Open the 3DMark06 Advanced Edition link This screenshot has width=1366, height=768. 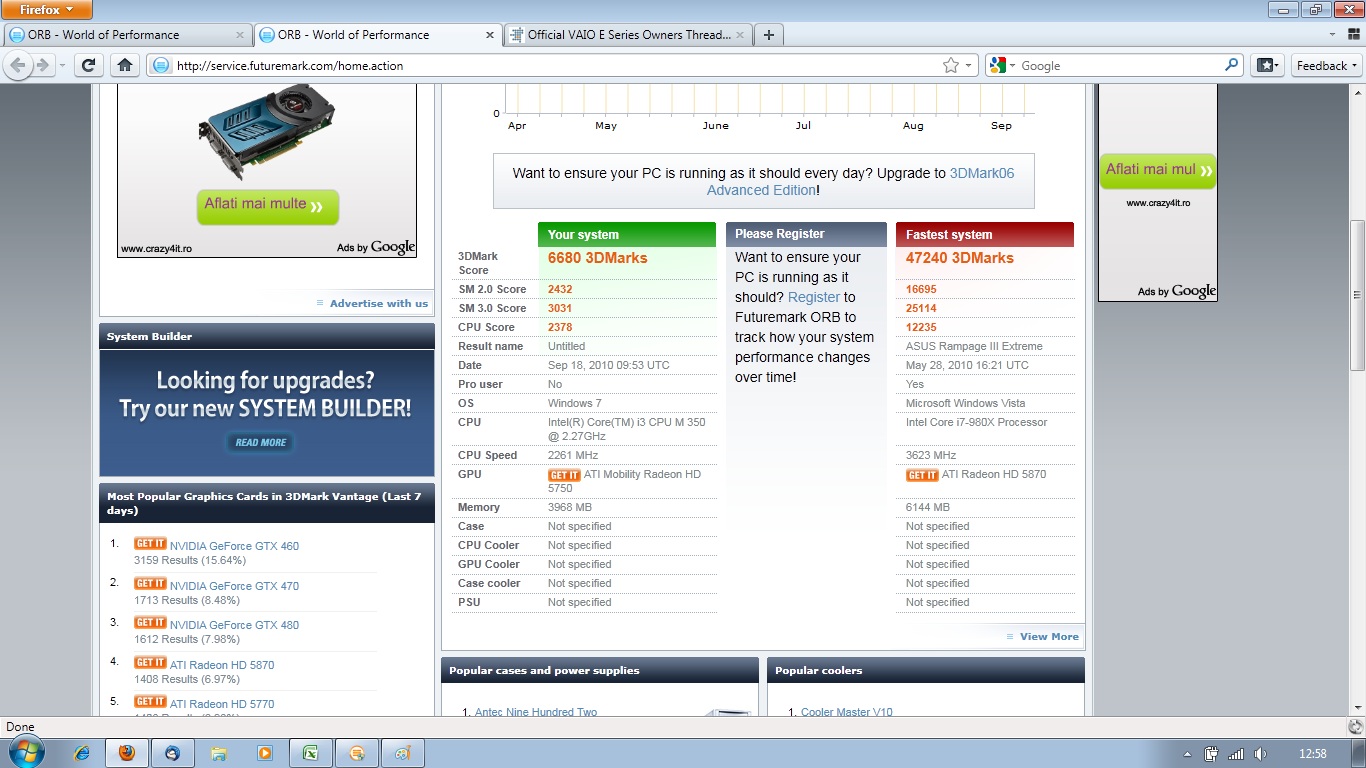860,182
